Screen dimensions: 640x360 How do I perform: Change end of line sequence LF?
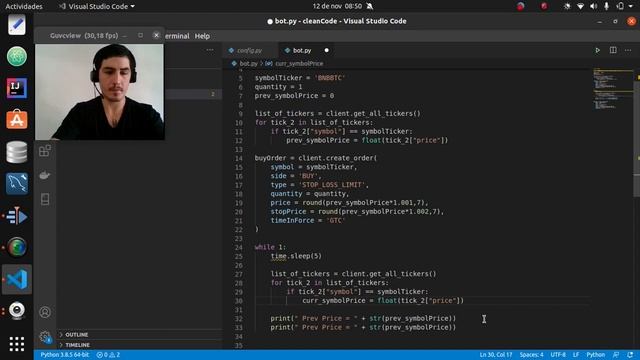tap(576, 355)
